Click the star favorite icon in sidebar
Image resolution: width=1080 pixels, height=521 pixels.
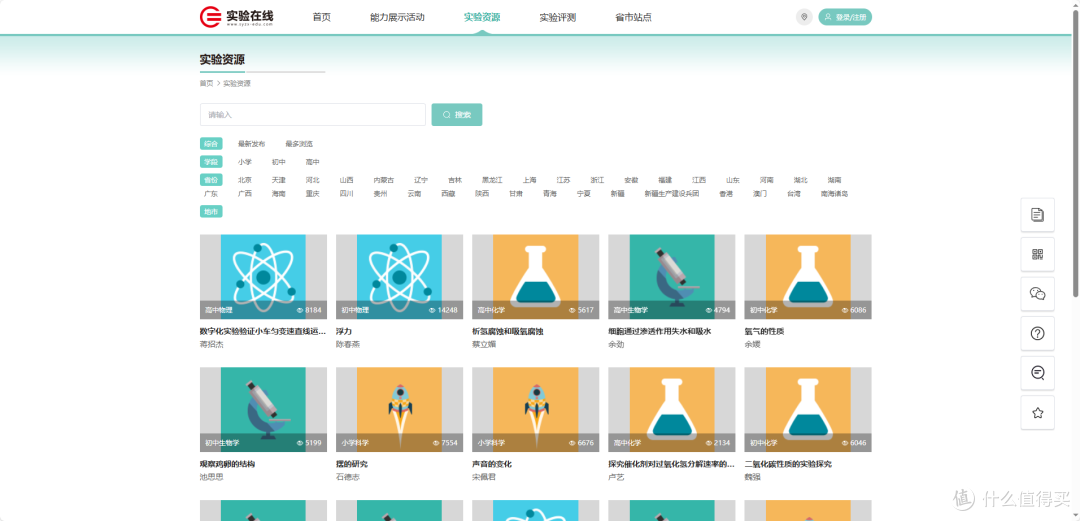click(x=1037, y=413)
